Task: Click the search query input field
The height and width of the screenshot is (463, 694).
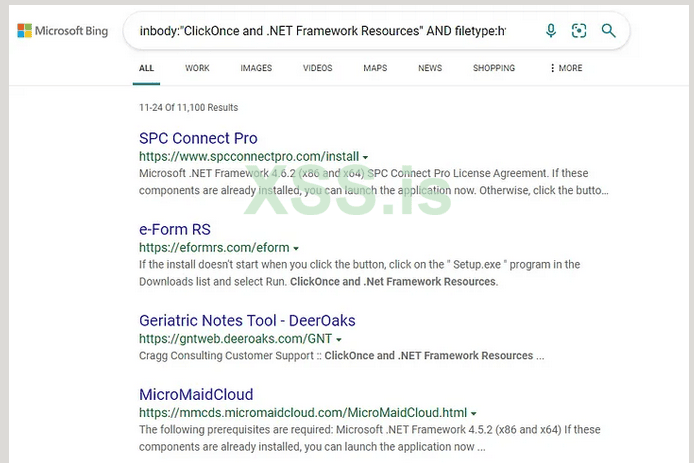Action: click(x=322, y=31)
